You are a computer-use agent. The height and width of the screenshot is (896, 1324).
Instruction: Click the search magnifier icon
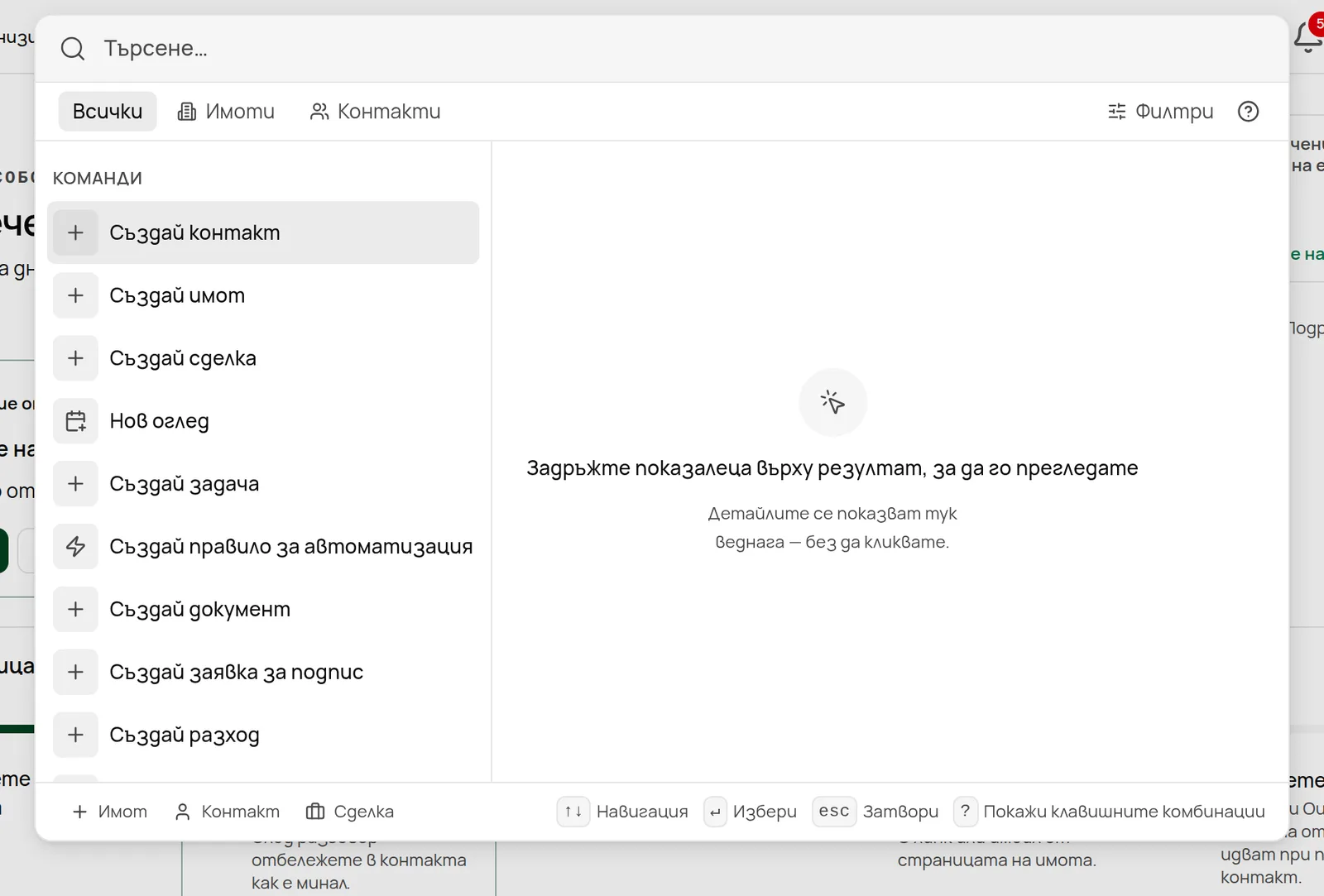click(73, 49)
